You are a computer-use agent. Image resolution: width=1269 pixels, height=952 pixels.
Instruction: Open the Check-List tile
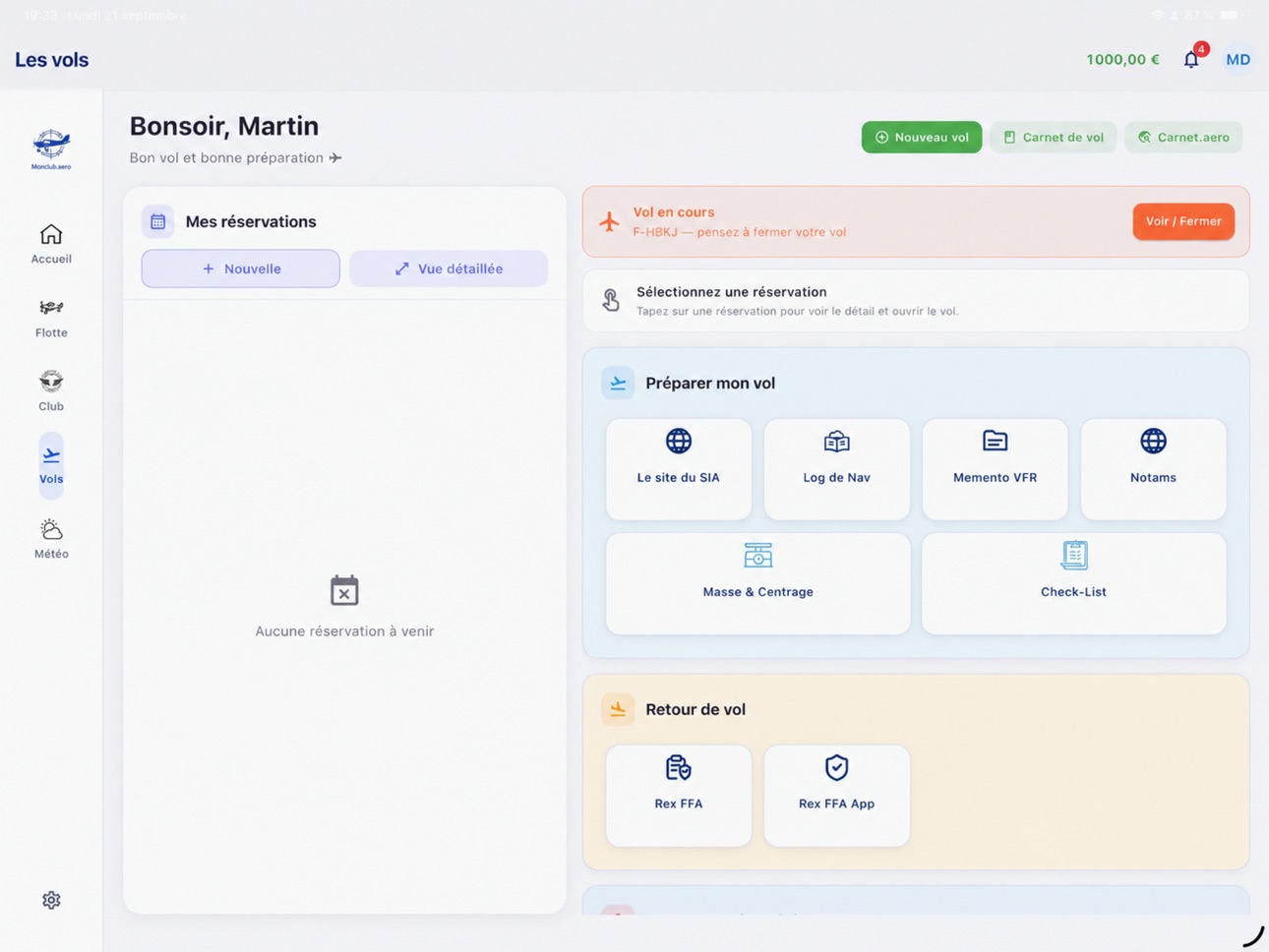(1073, 583)
